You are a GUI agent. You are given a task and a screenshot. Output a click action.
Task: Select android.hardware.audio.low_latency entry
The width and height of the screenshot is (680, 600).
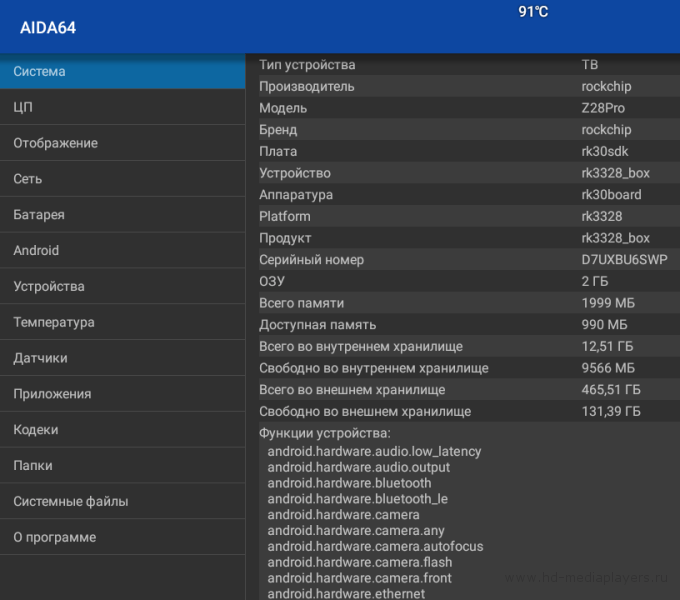point(374,452)
